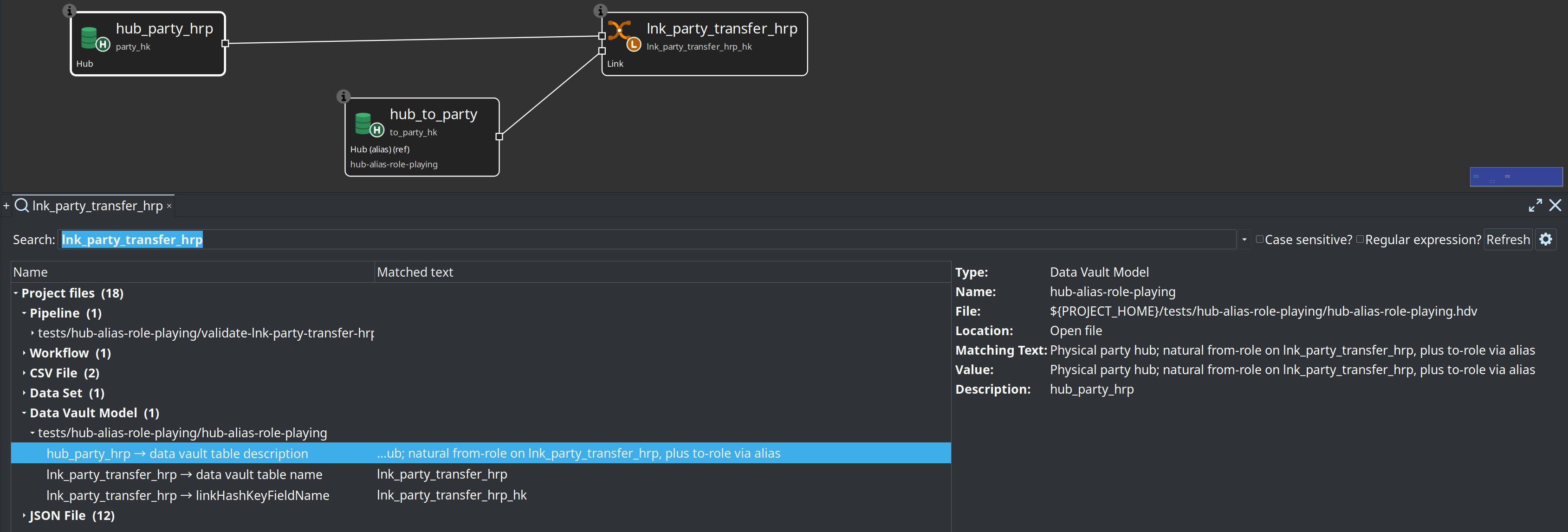Select hub_party_hrp data vault table description row
The height and width of the screenshot is (532, 1568).
481,453
